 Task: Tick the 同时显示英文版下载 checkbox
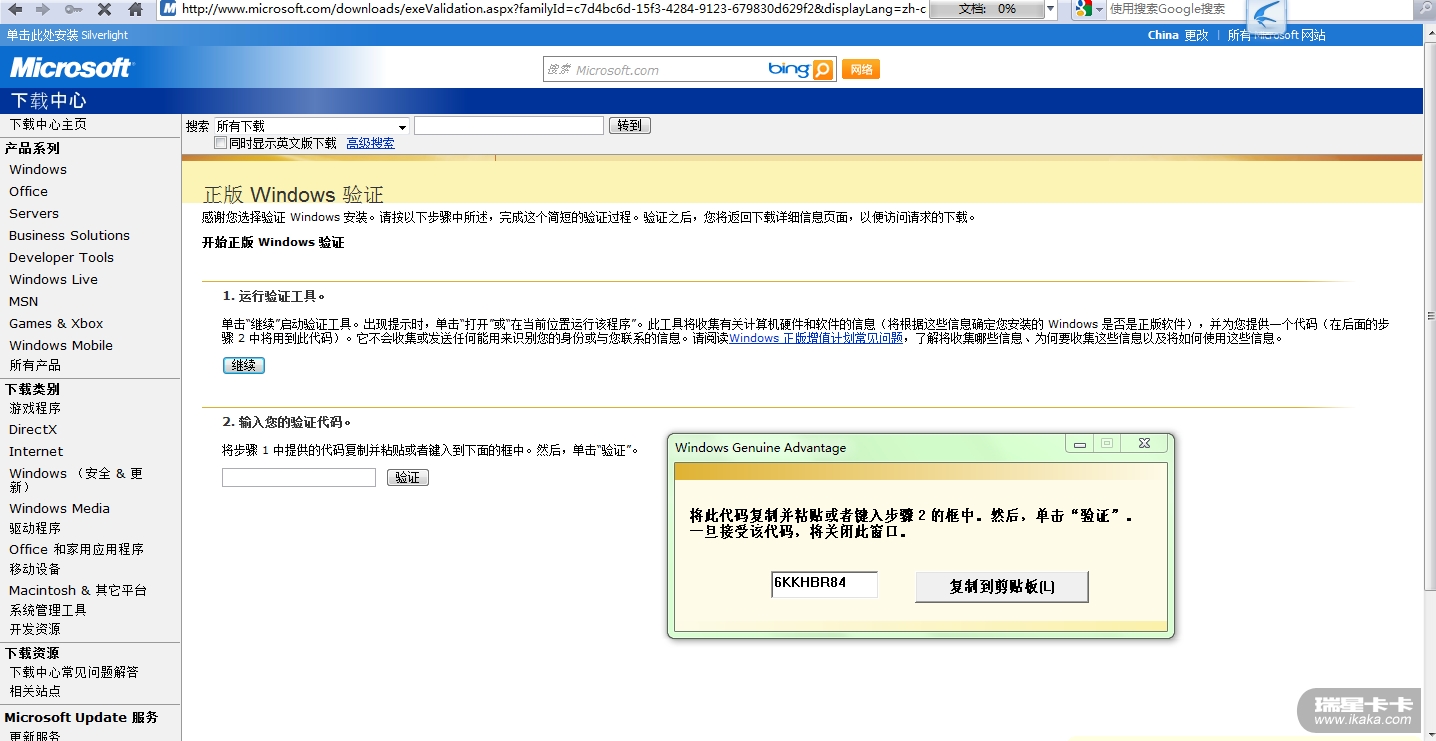221,143
